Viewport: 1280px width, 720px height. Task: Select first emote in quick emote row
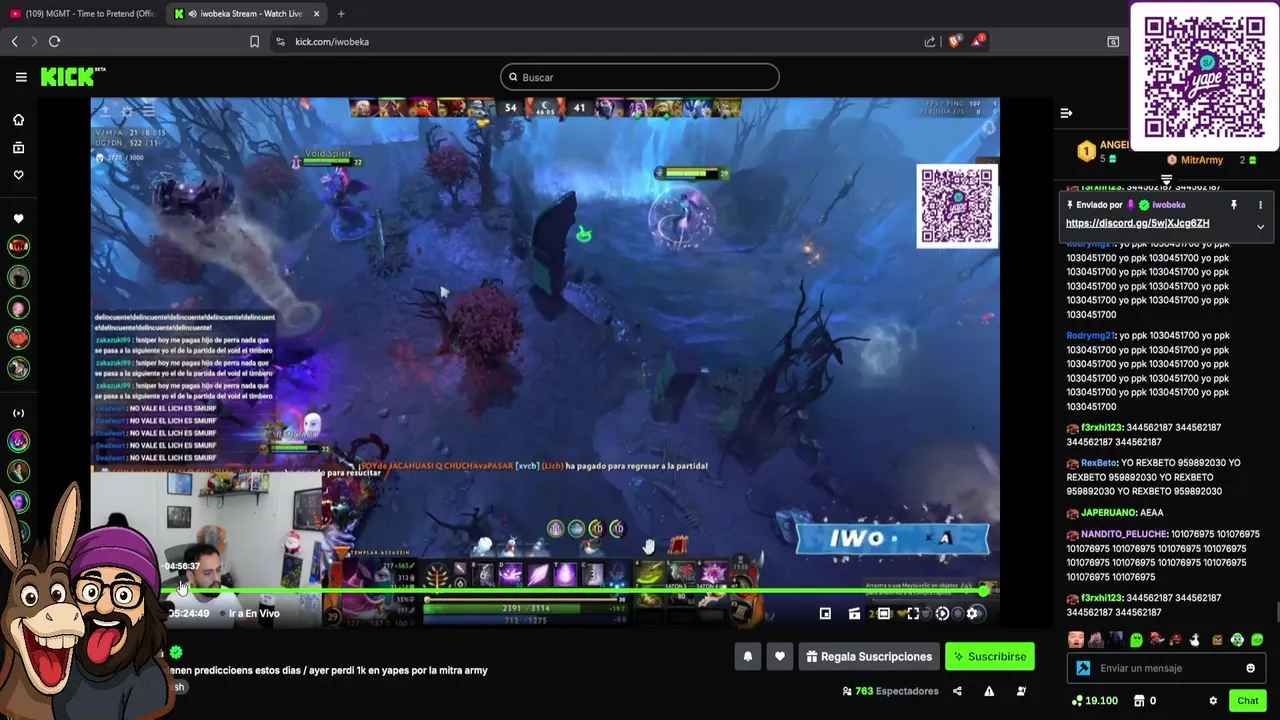pyautogui.click(x=1076, y=640)
